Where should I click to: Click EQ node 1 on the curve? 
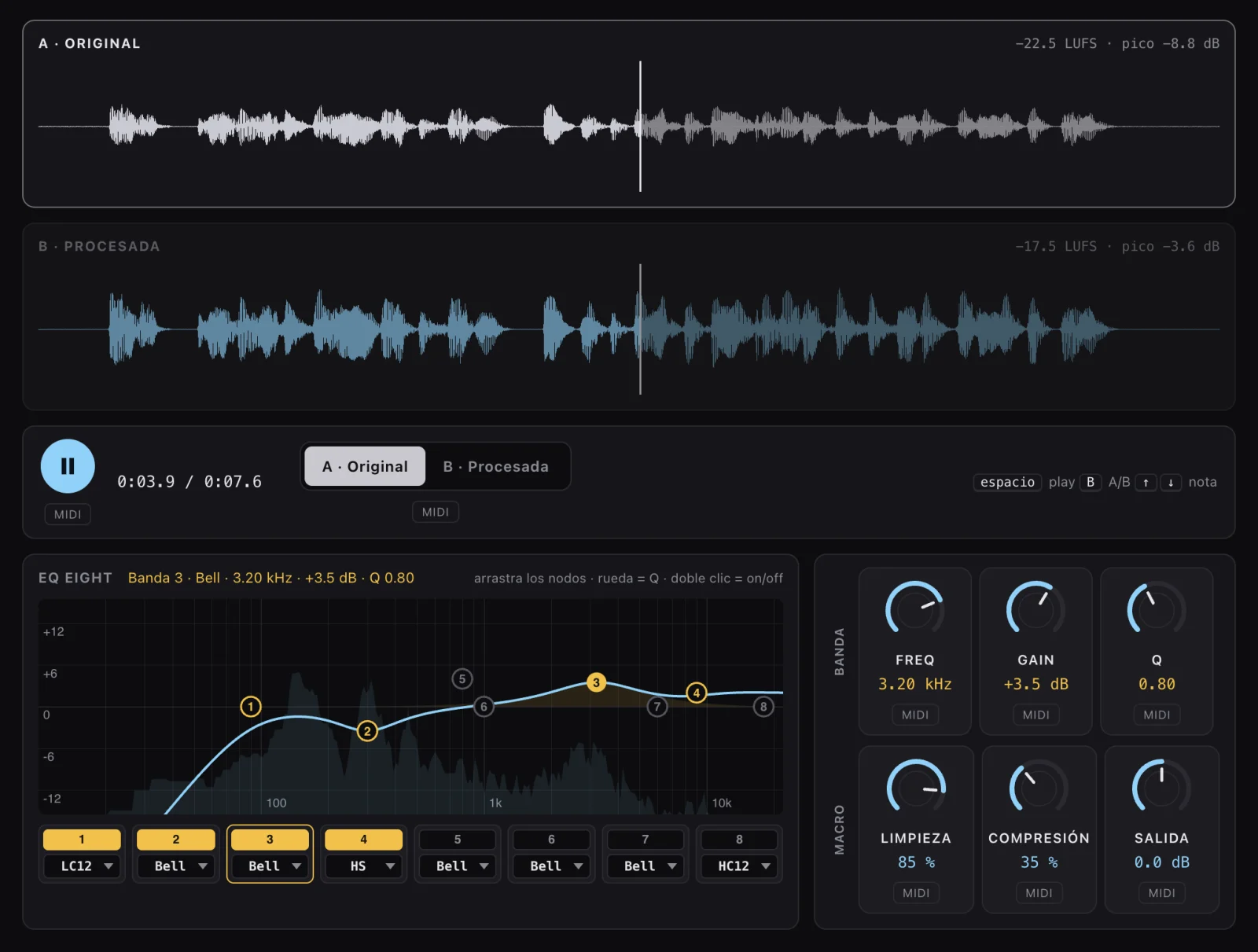click(251, 707)
